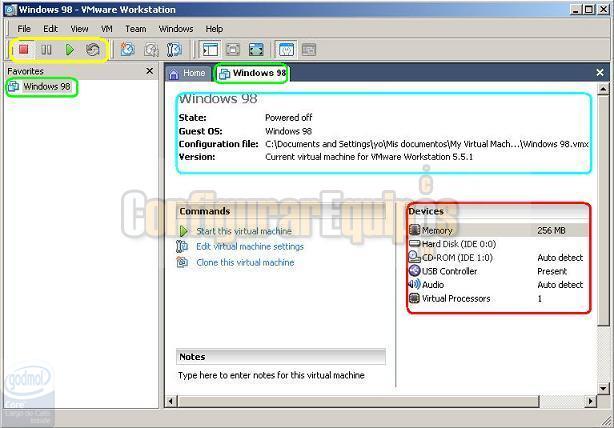The height and width of the screenshot is (428, 614).
Task: Click the summary view toolbar icon
Action: [x=286, y=50]
